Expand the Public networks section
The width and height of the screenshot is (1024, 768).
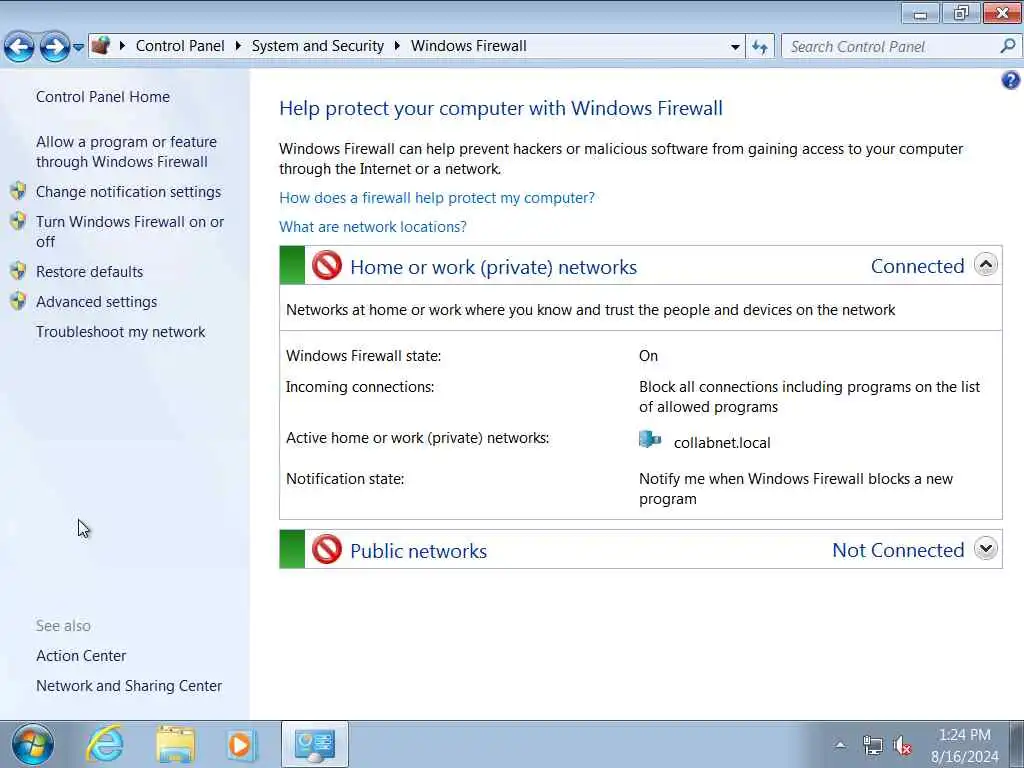[985, 549]
